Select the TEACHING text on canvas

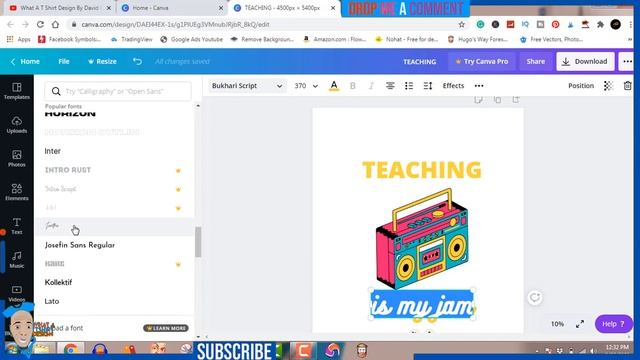(422, 170)
